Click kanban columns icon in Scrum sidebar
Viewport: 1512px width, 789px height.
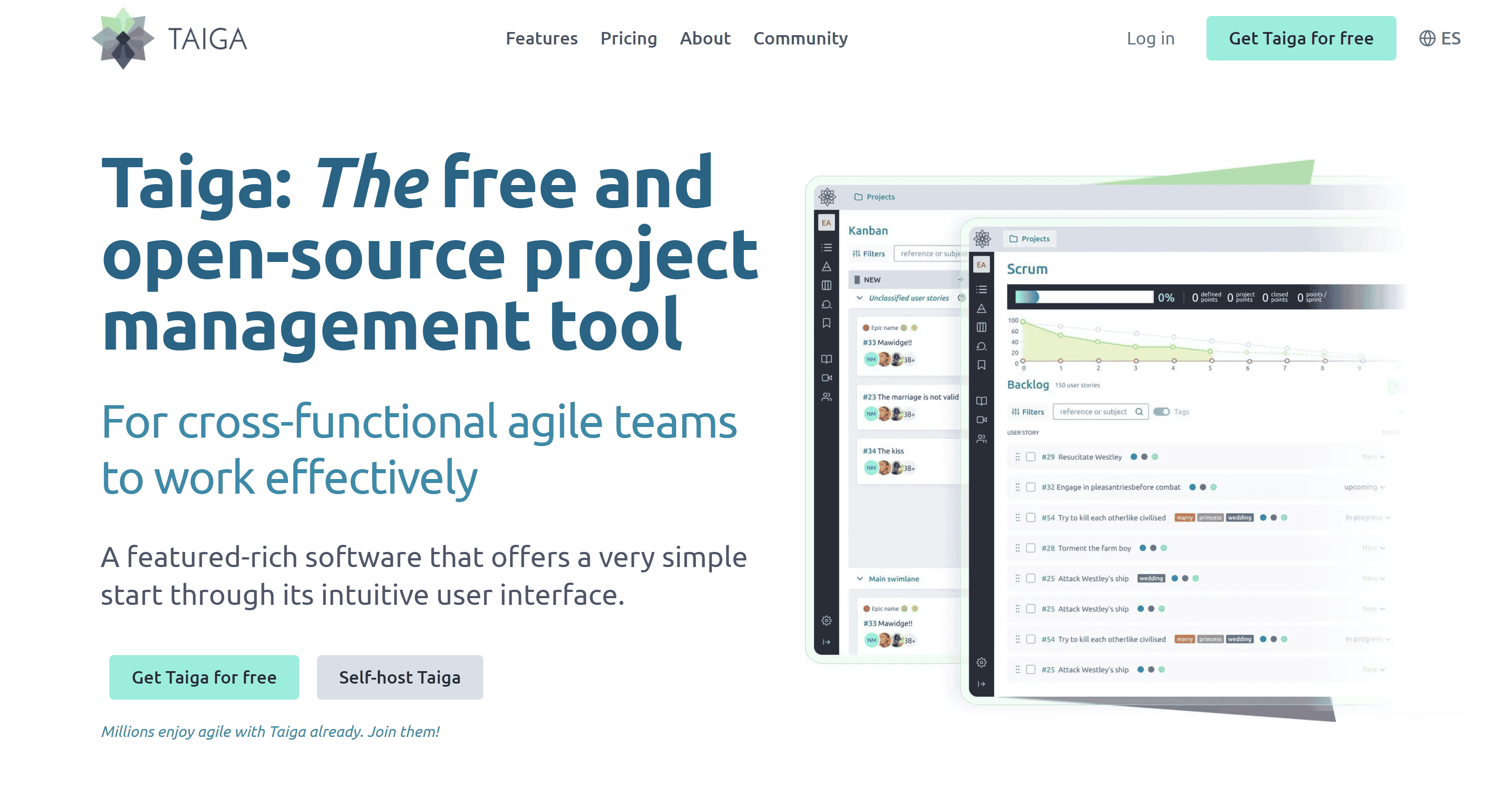click(x=981, y=328)
